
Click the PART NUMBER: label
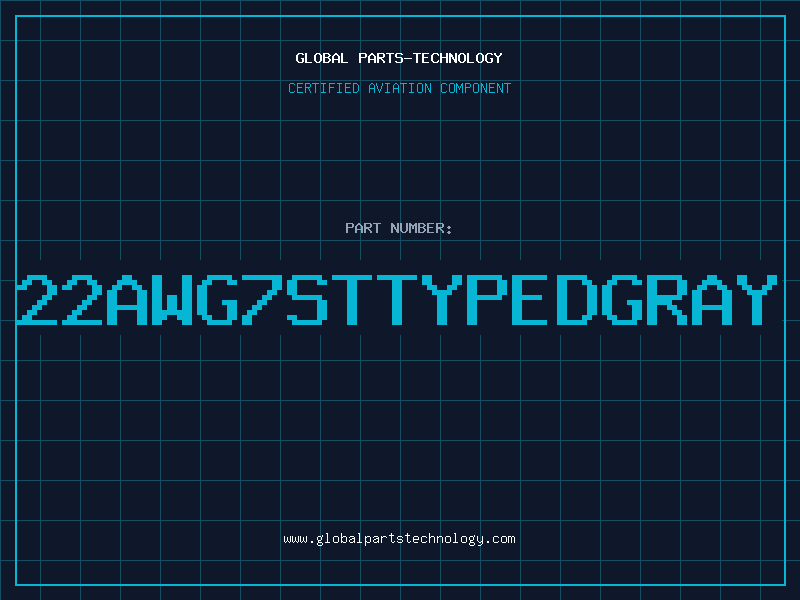click(399, 228)
